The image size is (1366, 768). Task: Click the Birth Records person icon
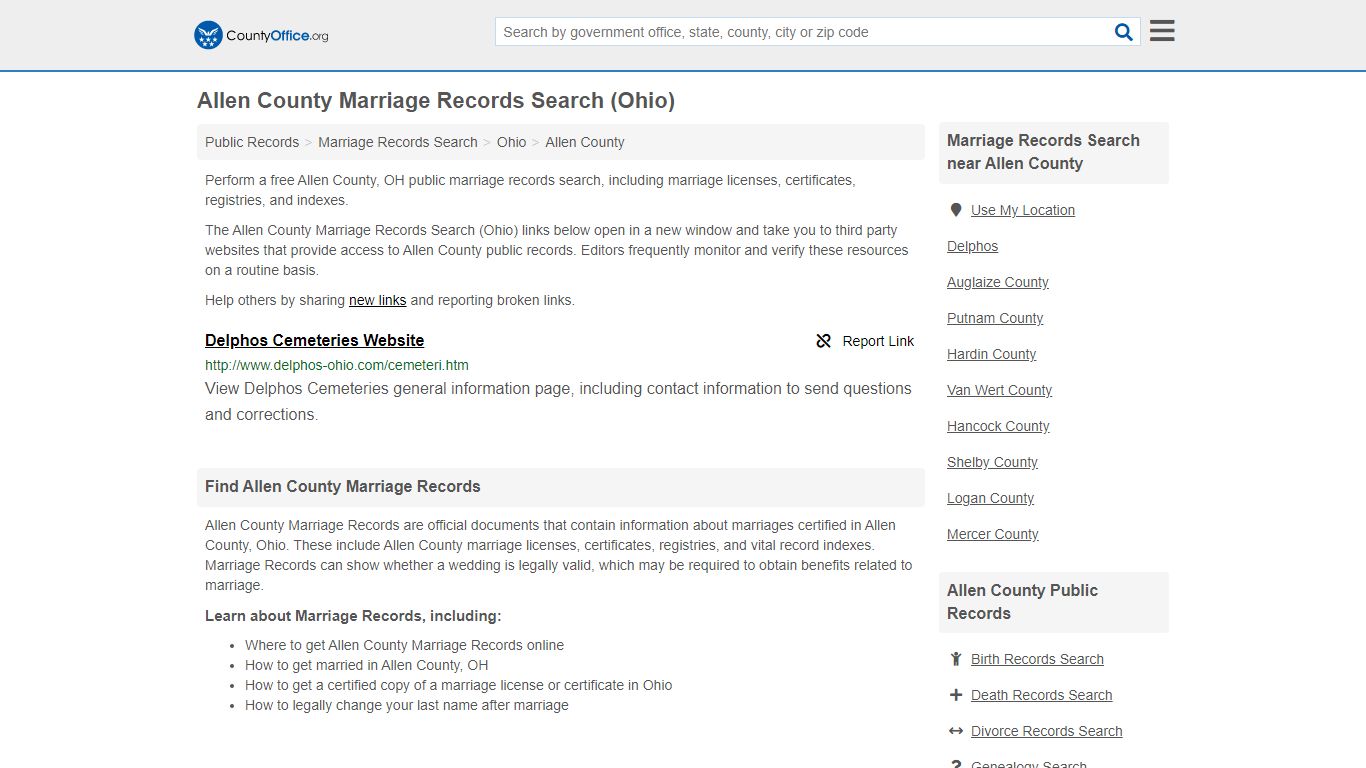click(956, 659)
